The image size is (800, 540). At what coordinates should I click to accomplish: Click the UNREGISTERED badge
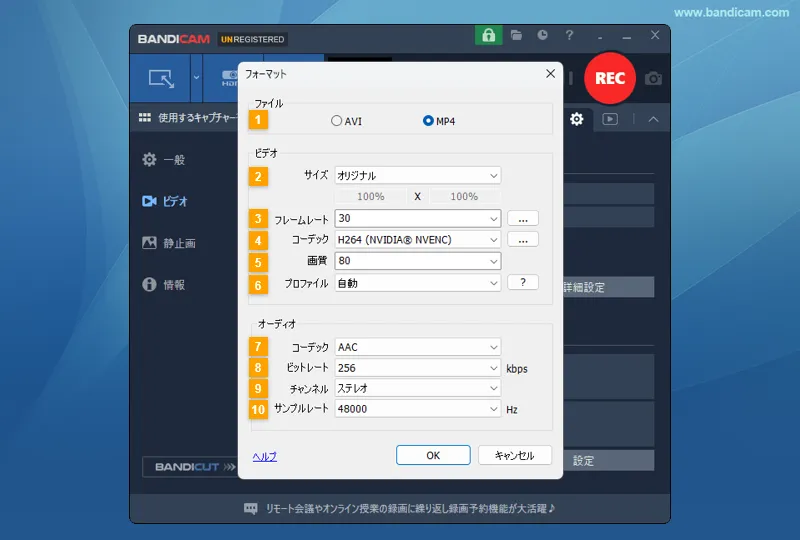253,39
